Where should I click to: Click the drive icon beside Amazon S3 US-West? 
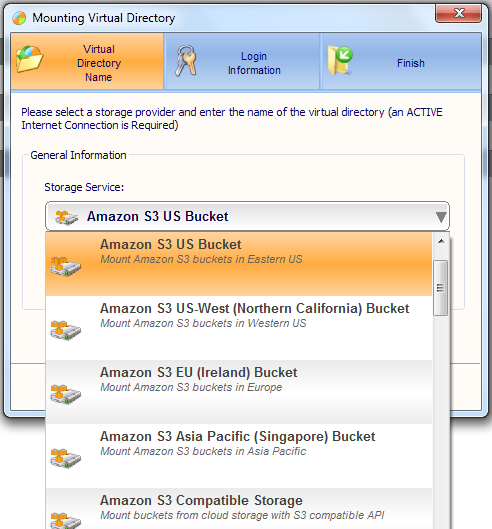tap(65, 330)
